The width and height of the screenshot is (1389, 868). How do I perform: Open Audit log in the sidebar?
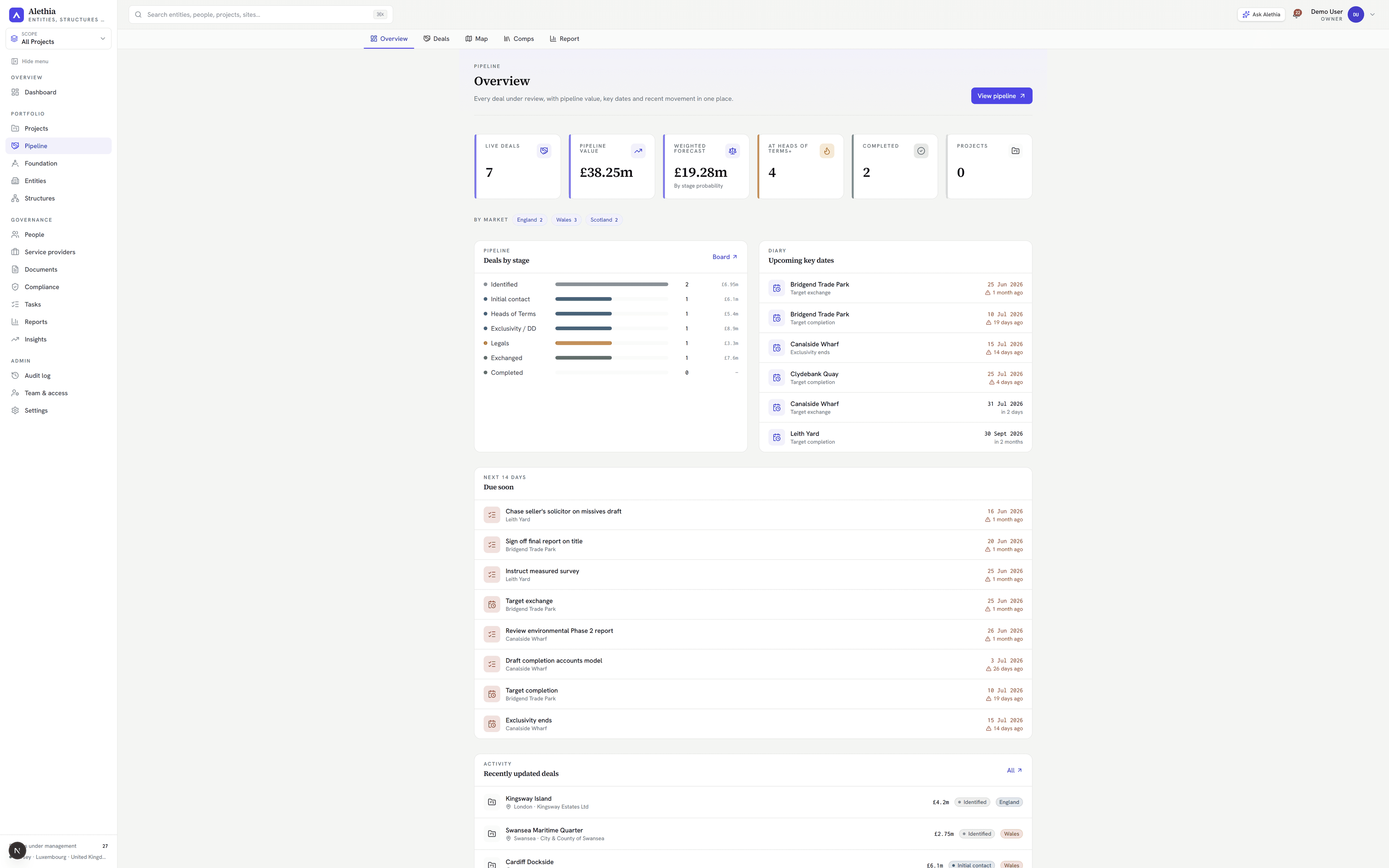pos(59,375)
